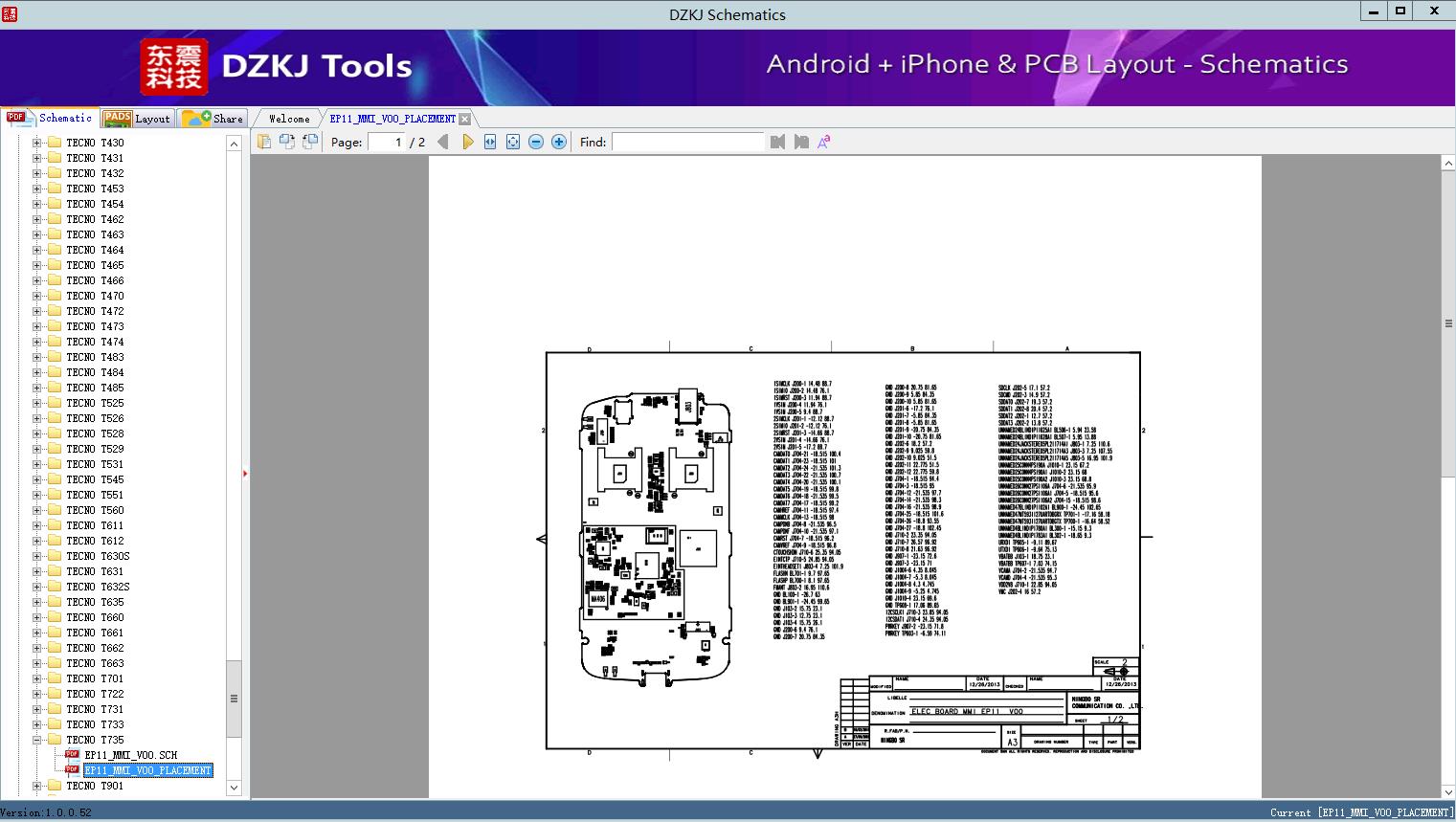Click the next page arrow
Viewport: 1456px width, 822px height.
coord(467,142)
